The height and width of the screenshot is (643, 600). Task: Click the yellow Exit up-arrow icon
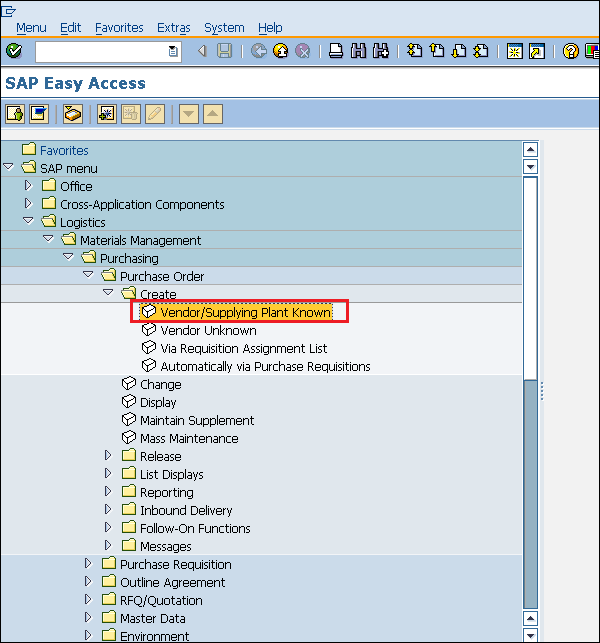281,51
